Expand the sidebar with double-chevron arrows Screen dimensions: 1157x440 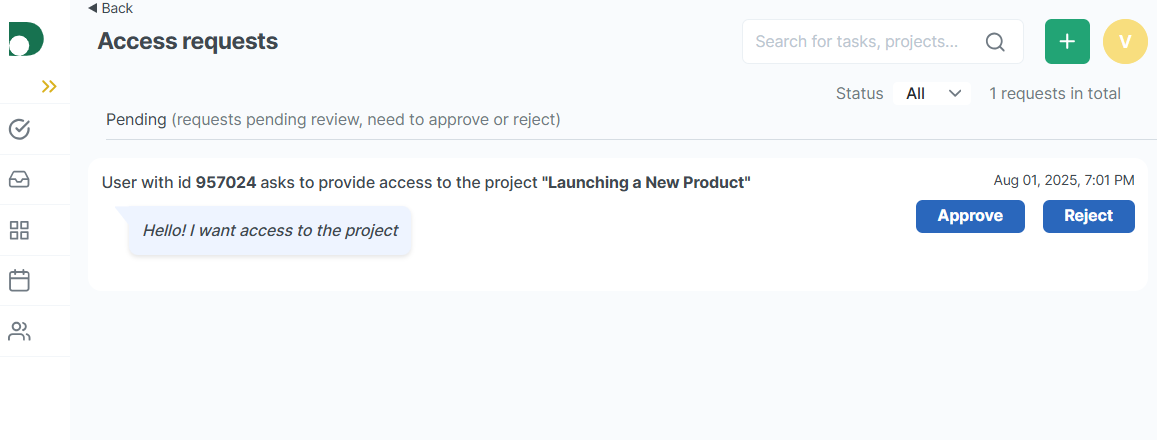click(x=49, y=87)
